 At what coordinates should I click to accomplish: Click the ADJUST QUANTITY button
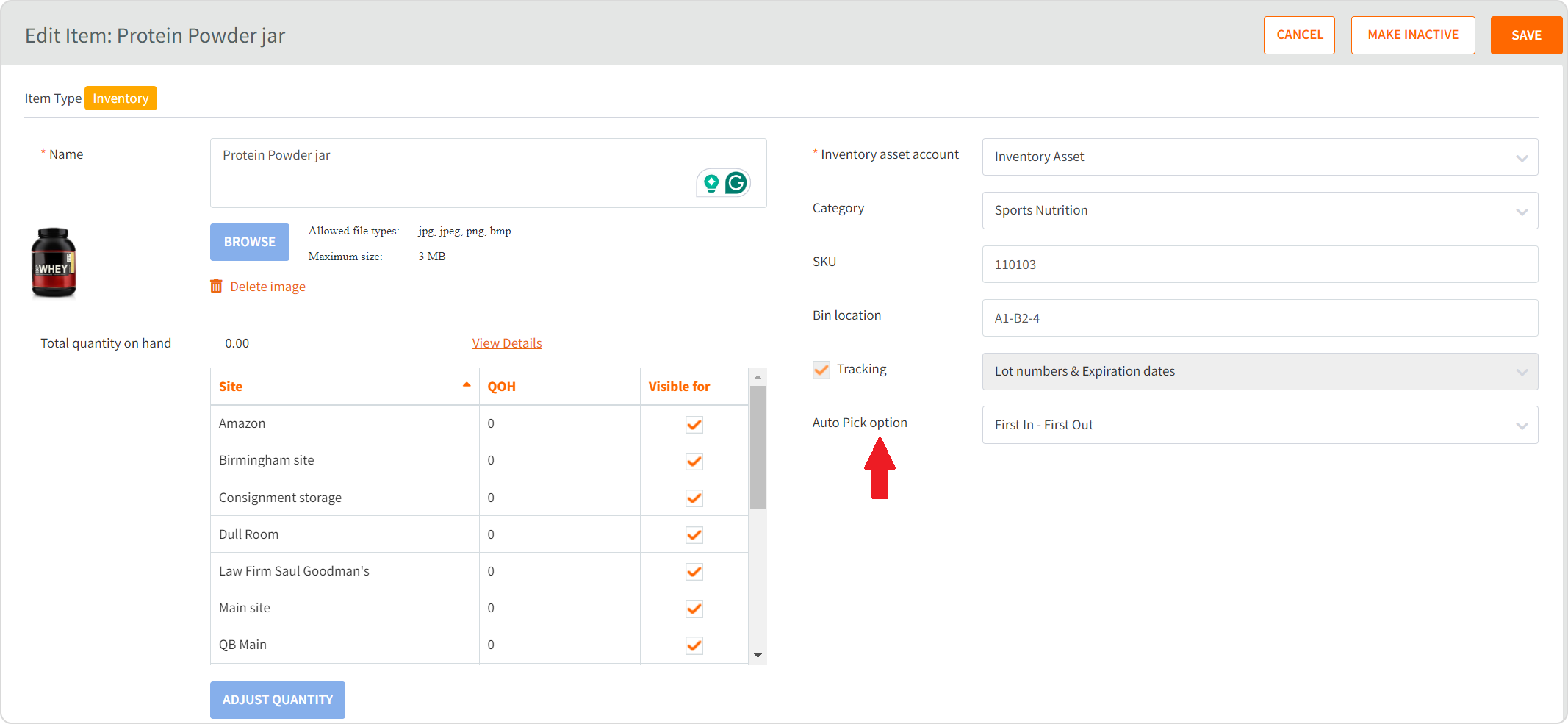click(x=278, y=700)
